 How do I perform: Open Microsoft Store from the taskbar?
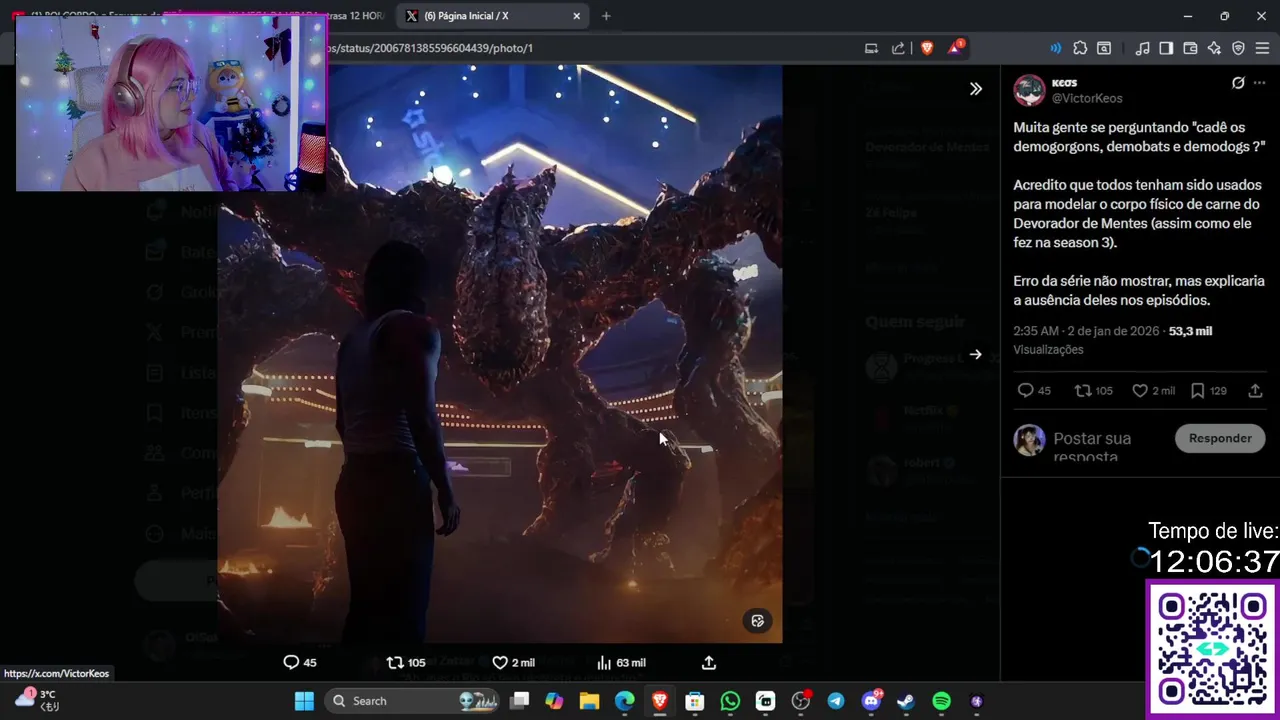[x=695, y=701]
